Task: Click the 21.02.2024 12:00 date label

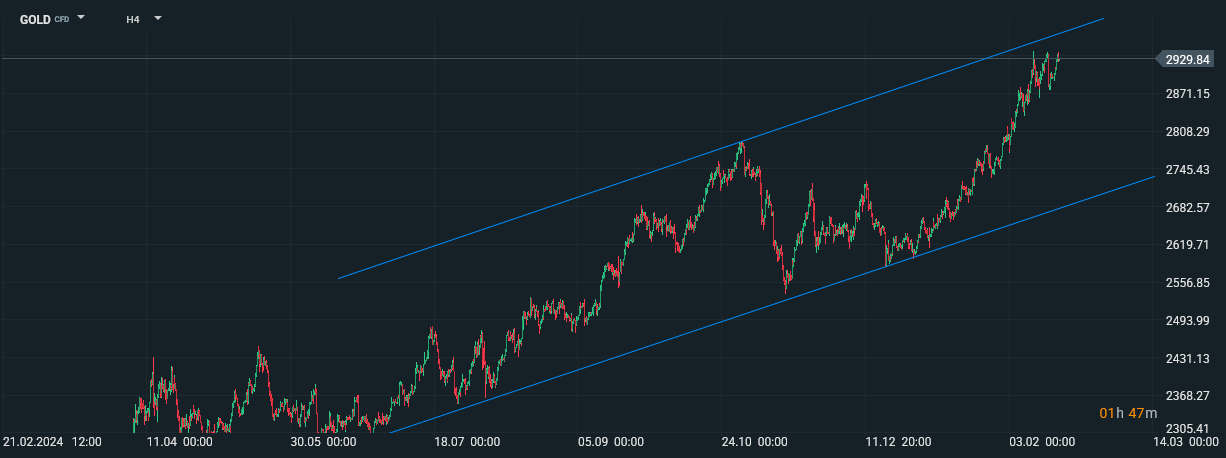Action: click(x=52, y=441)
